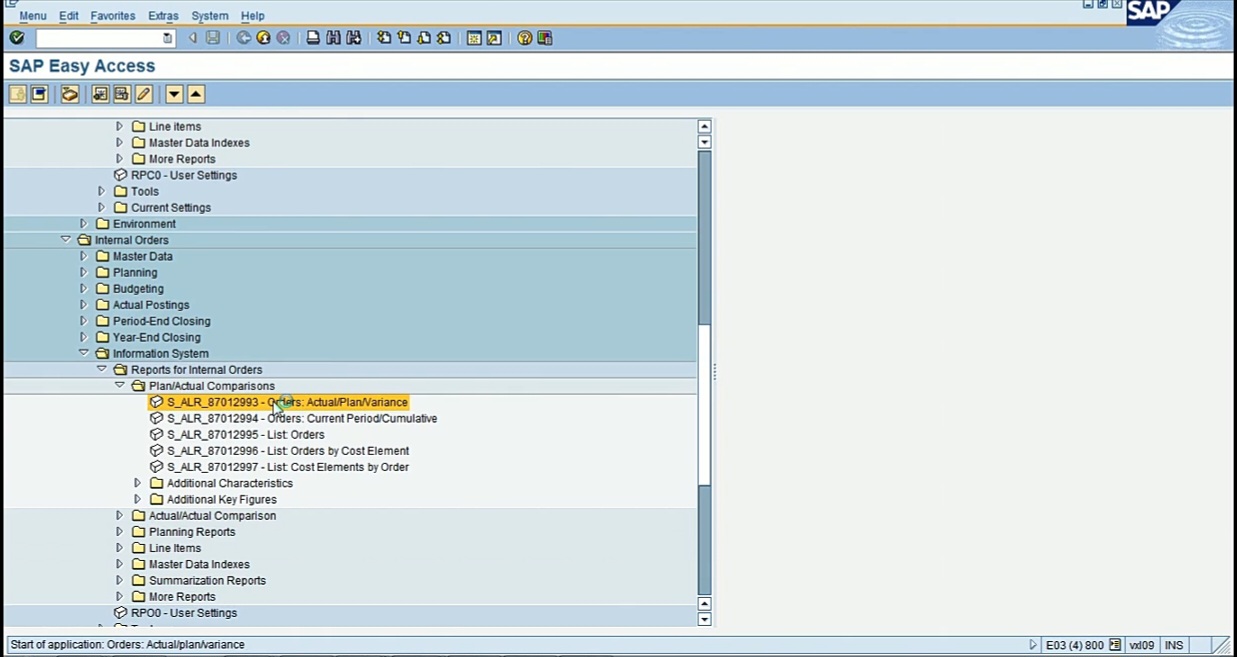Click the First Page icon
This screenshot has height=657, width=1237.
coord(384,38)
